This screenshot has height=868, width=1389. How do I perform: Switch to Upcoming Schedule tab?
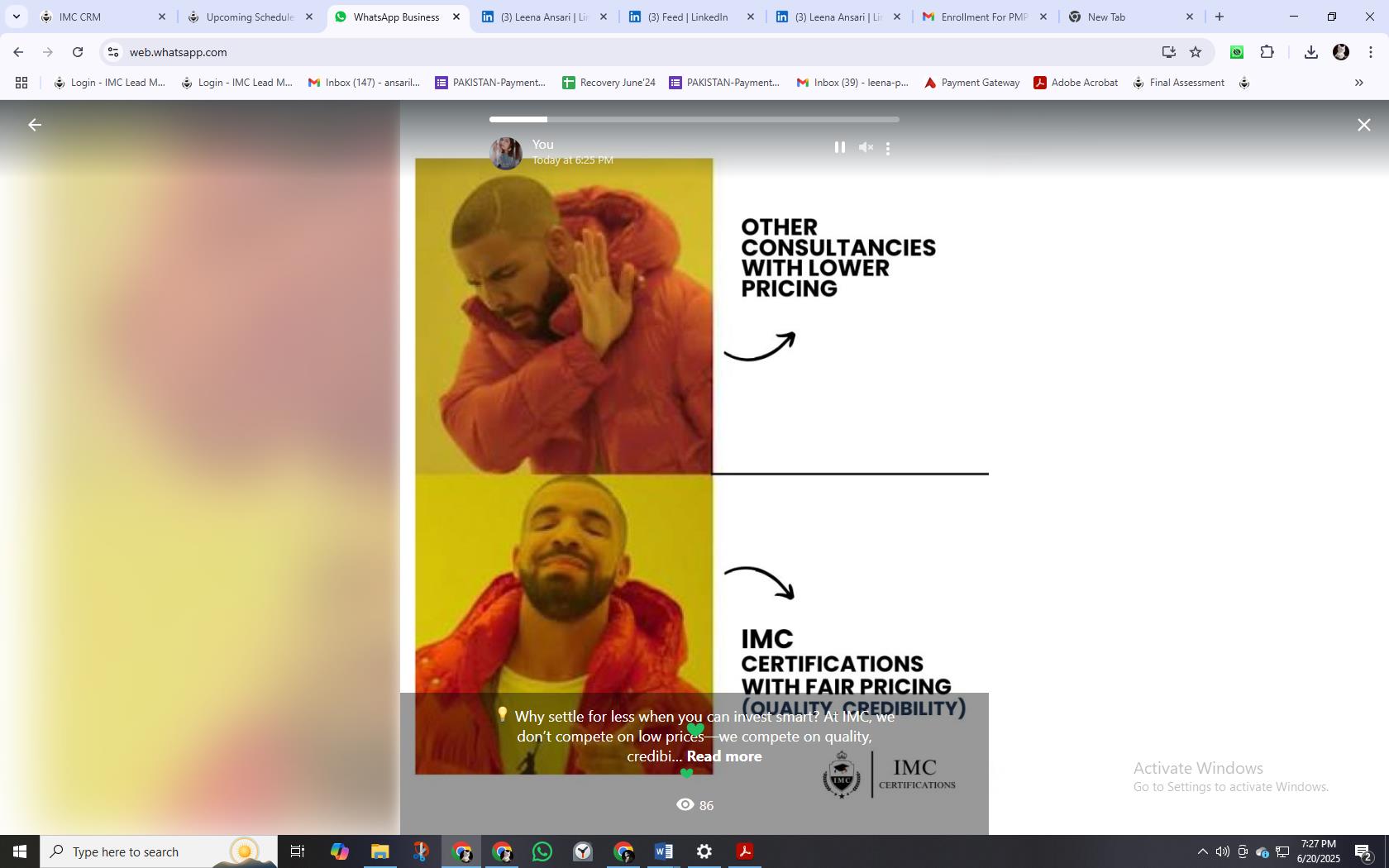tap(251, 17)
